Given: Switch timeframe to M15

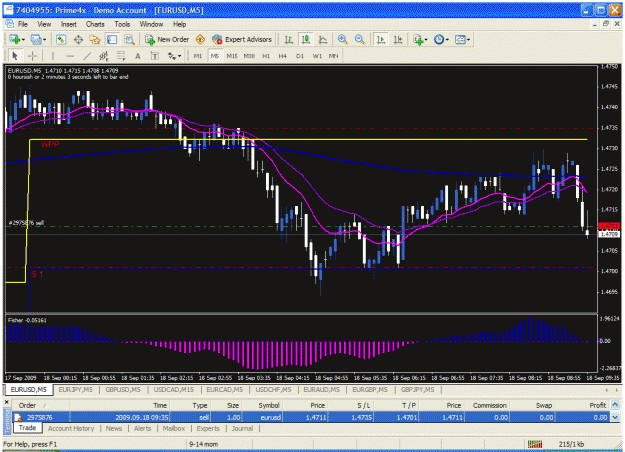Looking at the screenshot, I should click(x=232, y=56).
